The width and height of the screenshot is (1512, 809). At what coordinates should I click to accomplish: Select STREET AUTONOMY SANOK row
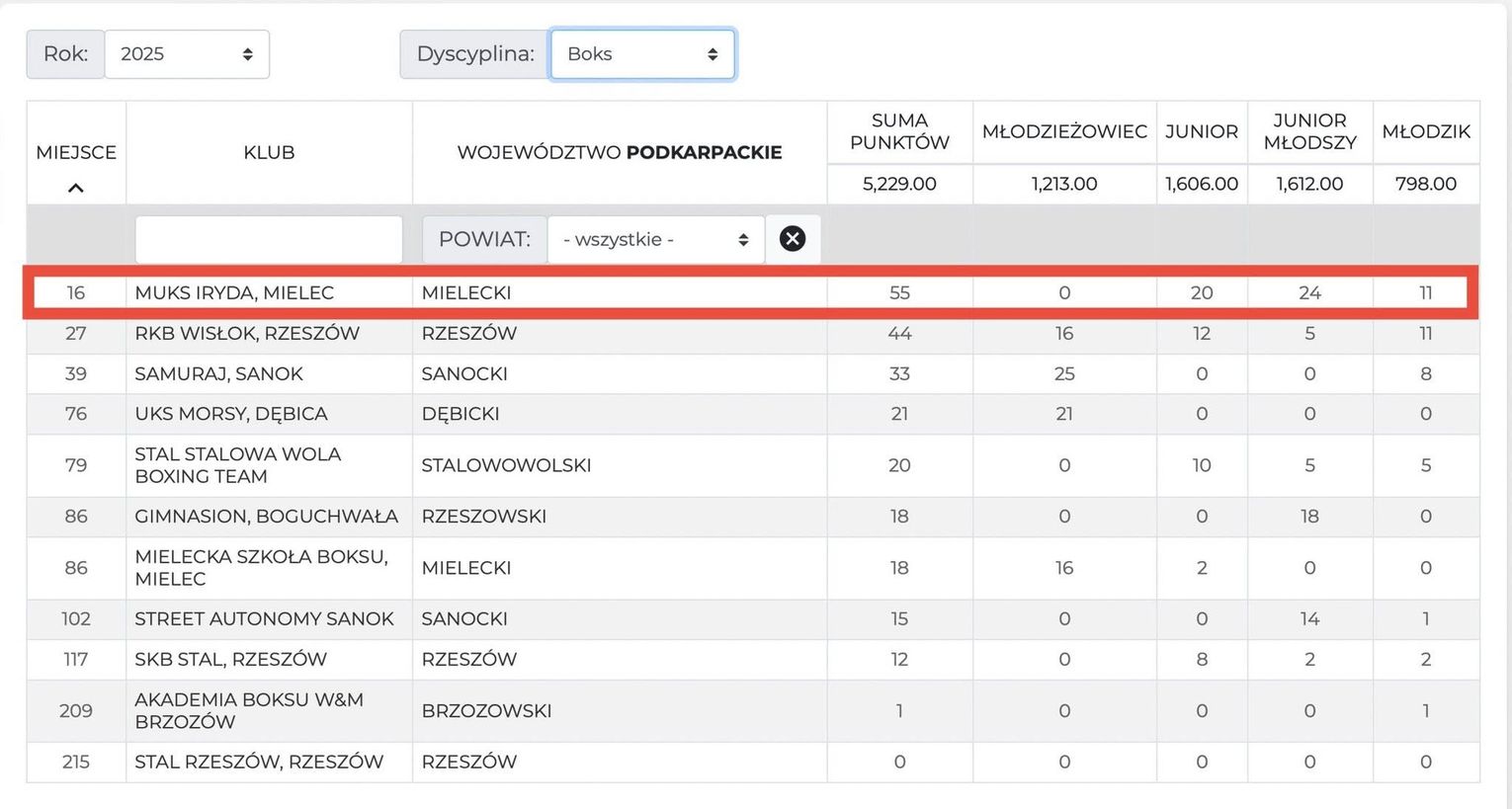[x=264, y=619]
